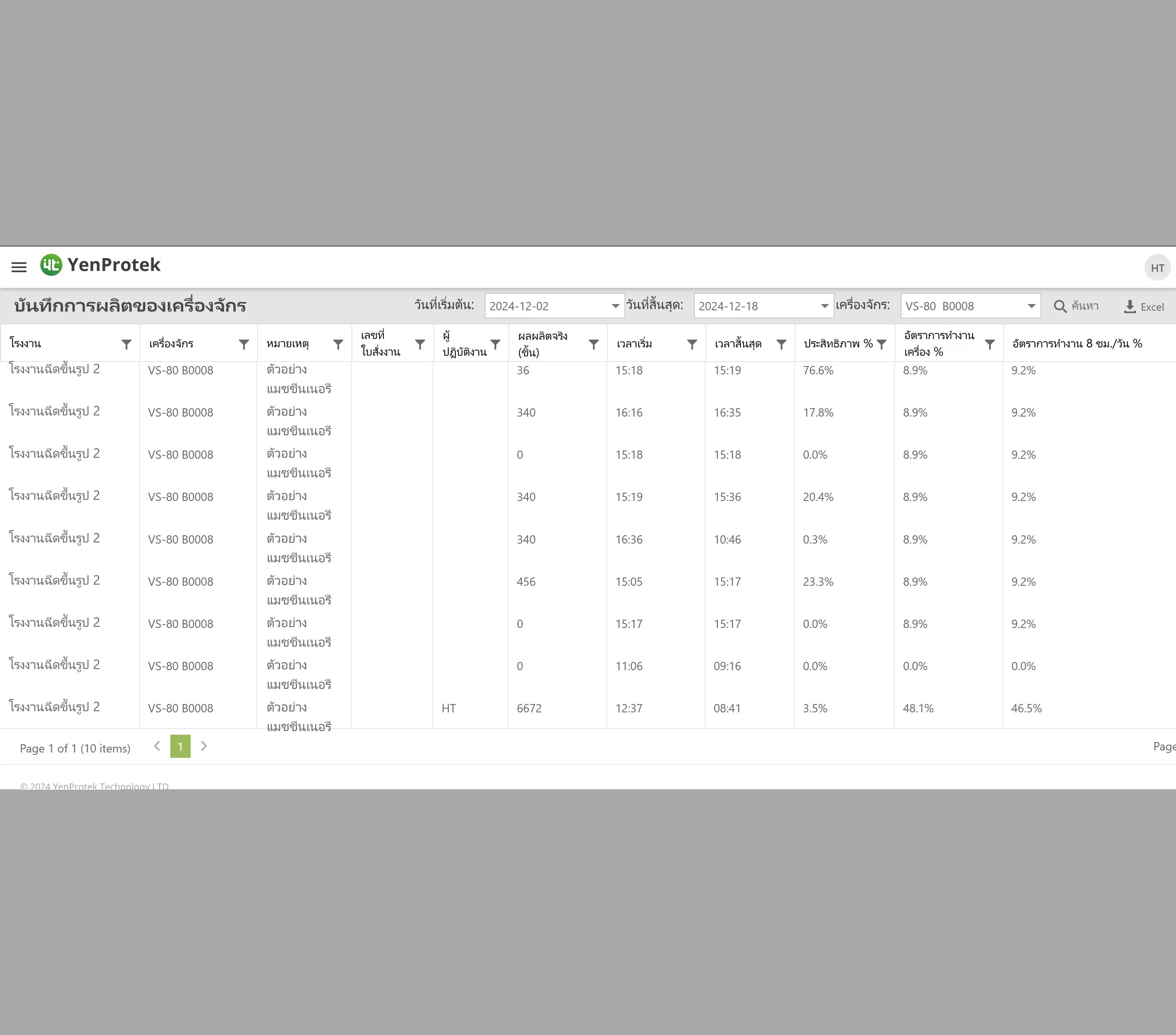Click the 23.3% efficiency cell
This screenshot has height=1035, width=1176.
click(x=818, y=582)
